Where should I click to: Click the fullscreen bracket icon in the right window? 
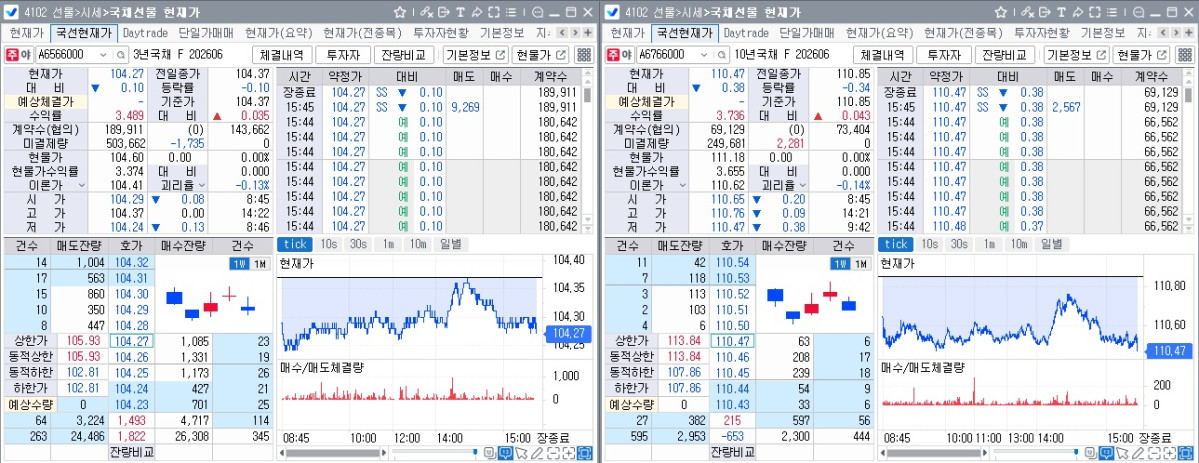pyautogui.click(x=1093, y=12)
